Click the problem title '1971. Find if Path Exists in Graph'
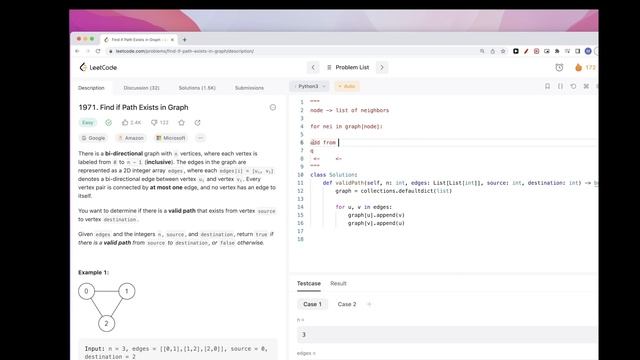Image resolution: width=640 pixels, height=360 pixels. 133,107
